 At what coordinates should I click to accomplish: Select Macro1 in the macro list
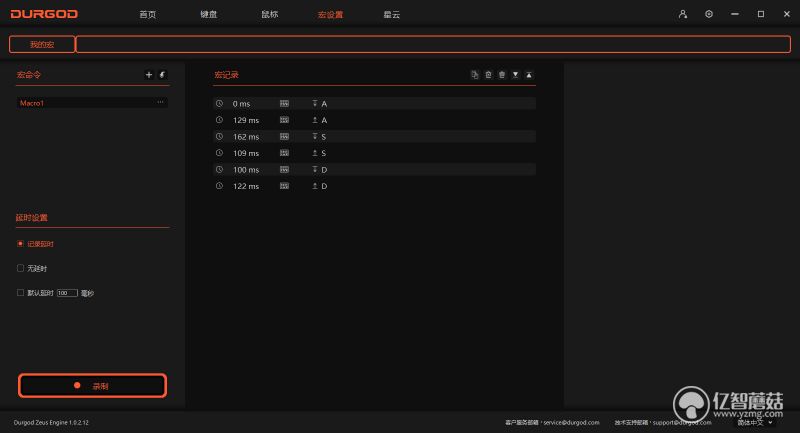[x=92, y=103]
